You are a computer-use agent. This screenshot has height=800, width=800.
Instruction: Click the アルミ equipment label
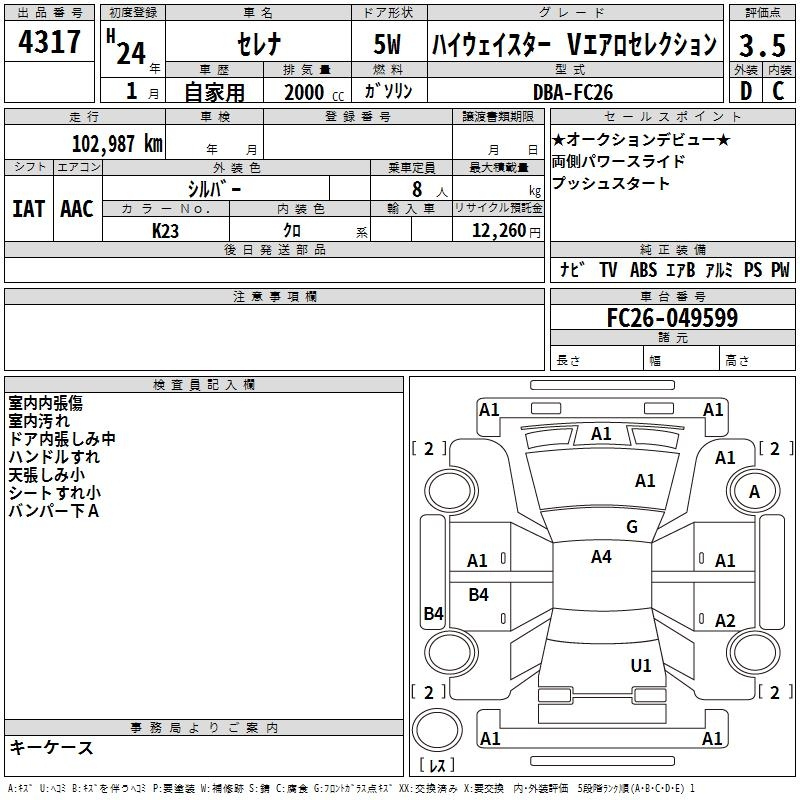(x=719, y=270)
